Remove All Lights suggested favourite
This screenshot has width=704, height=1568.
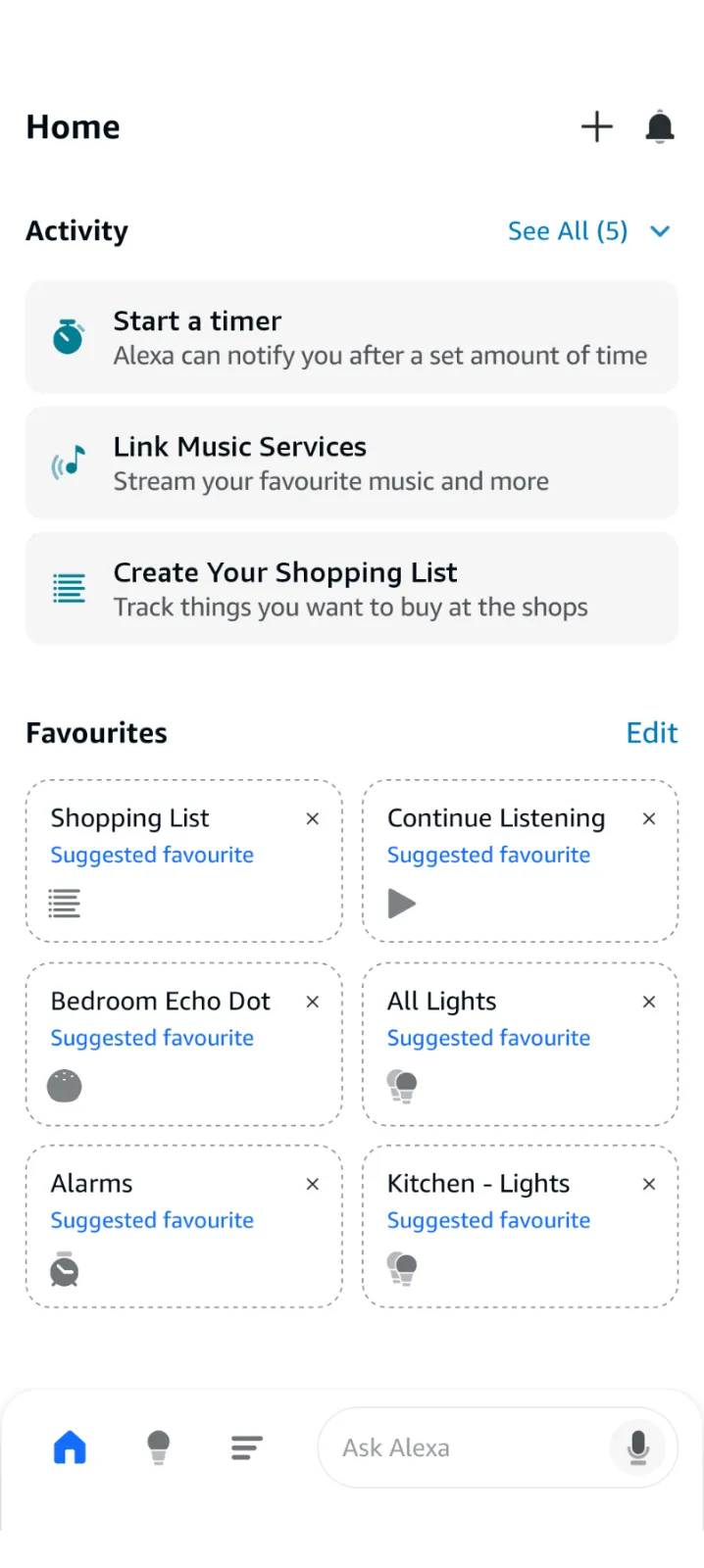pyautogui.click(x=649, y=1002)
